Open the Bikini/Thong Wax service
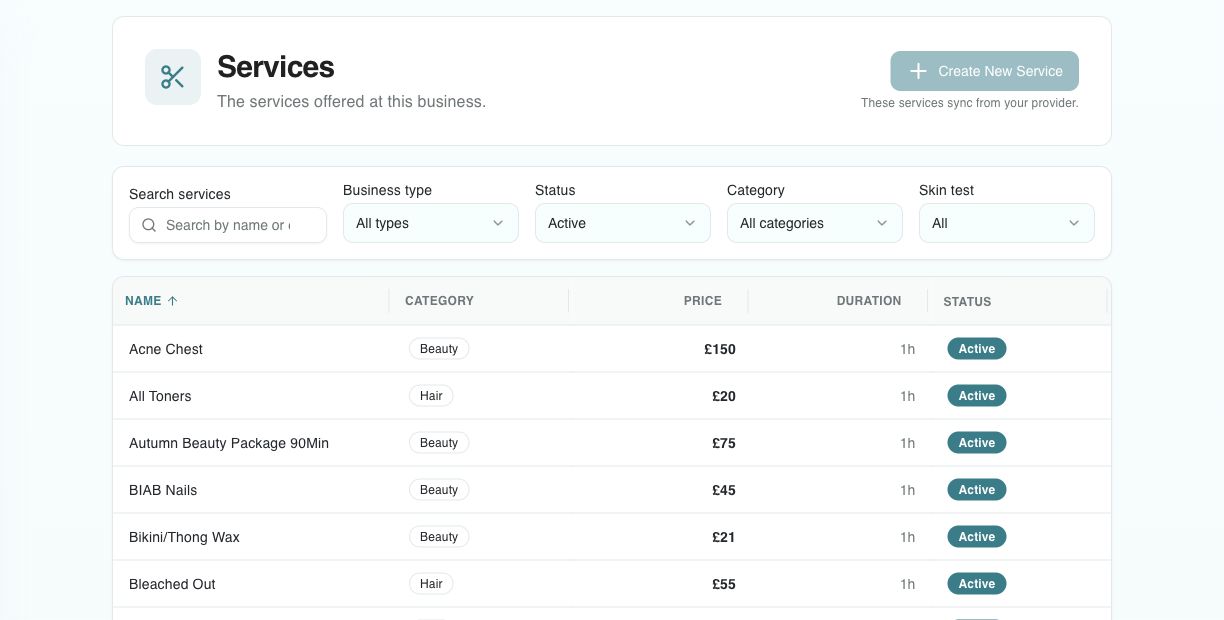 click(611, 537)
